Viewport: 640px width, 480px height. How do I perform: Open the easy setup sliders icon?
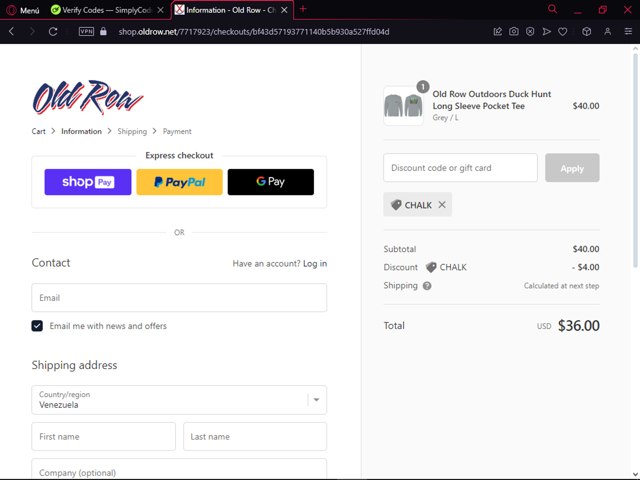pyautogui.click(x=628, y=31)
